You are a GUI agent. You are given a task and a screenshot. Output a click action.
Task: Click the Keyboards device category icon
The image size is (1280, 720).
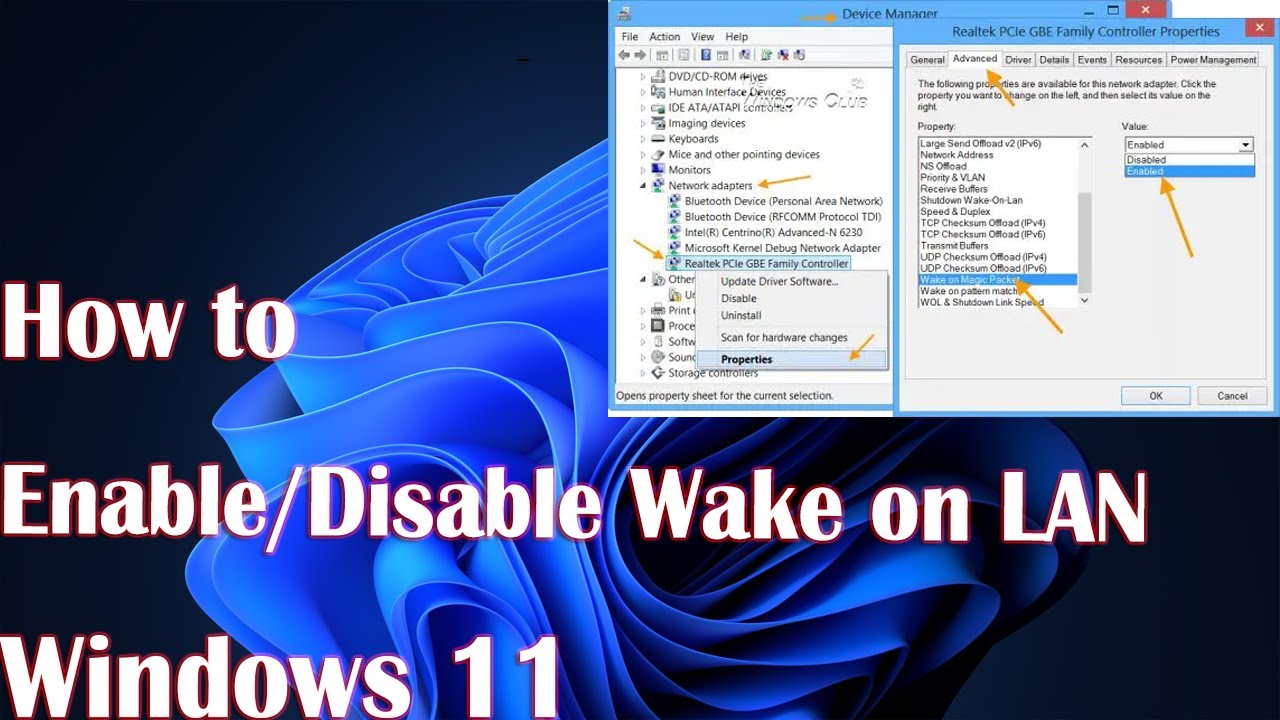(658, 139)
